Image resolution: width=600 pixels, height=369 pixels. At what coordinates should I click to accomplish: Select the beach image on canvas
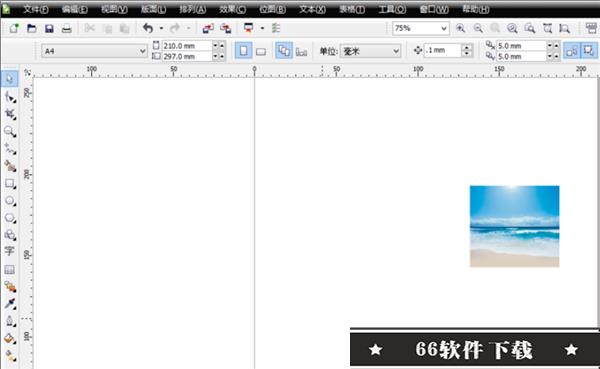click(x=515, y=226)
